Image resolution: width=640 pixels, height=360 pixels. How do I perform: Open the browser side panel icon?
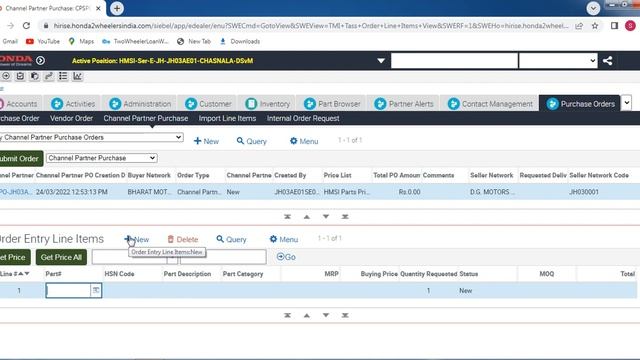pos(614,26)
